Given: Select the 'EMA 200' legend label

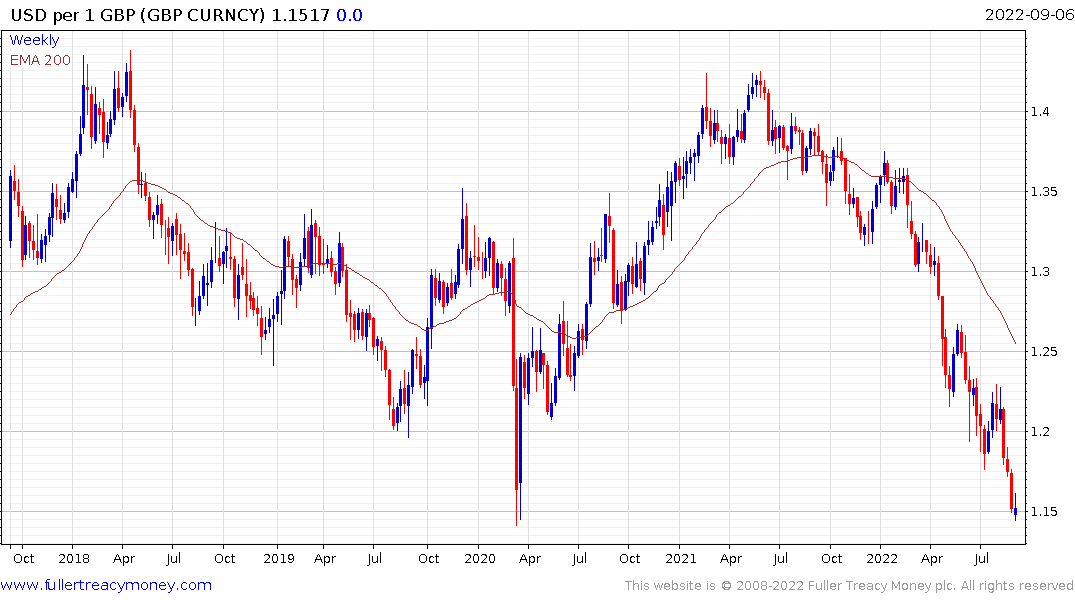Looking at the screenshot, I should (x=40, y=60).
